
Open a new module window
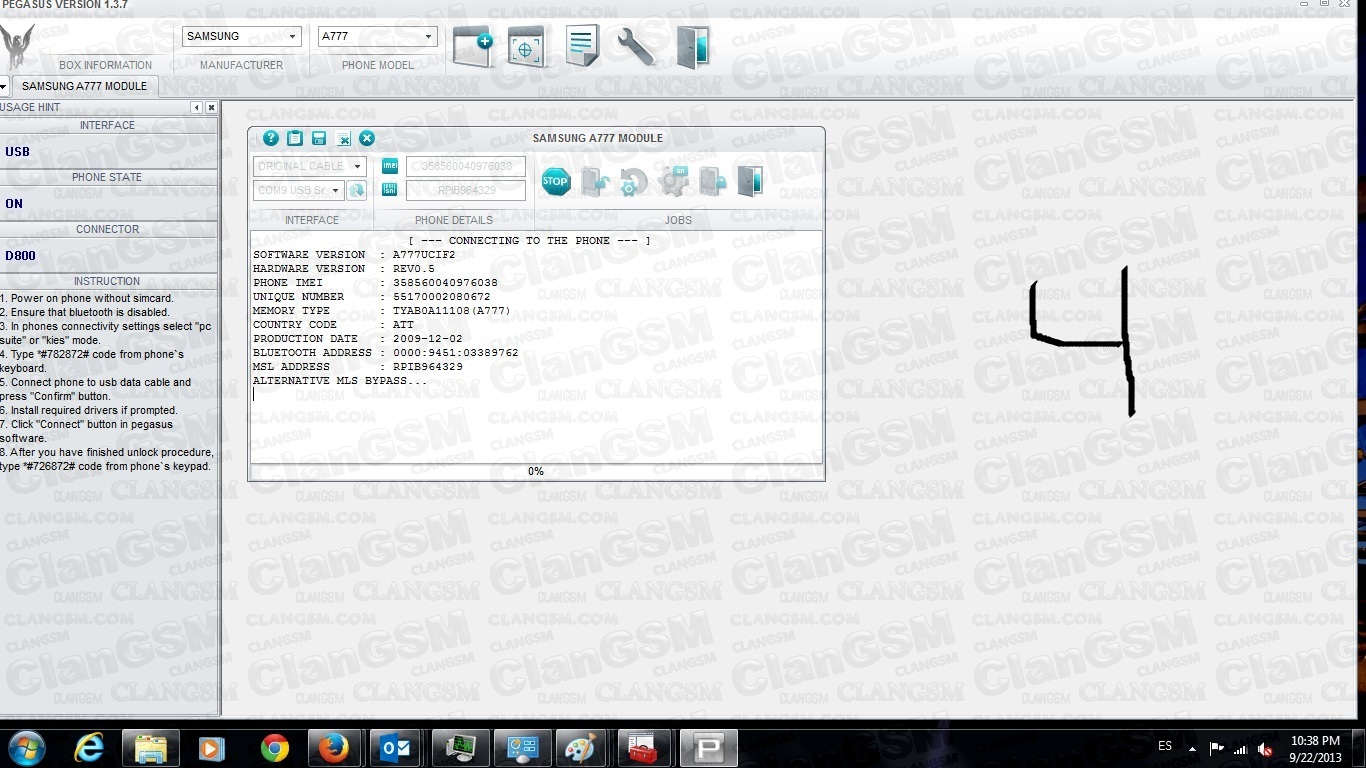tap(473, 47)
